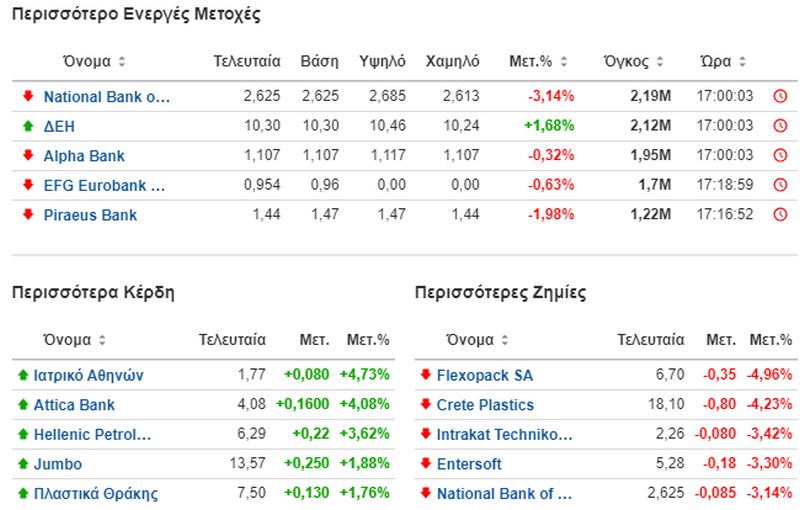Click the red down arrow beside Alpha Bank
The width and height of the screenshot is (800, 510).
[28, 155]
